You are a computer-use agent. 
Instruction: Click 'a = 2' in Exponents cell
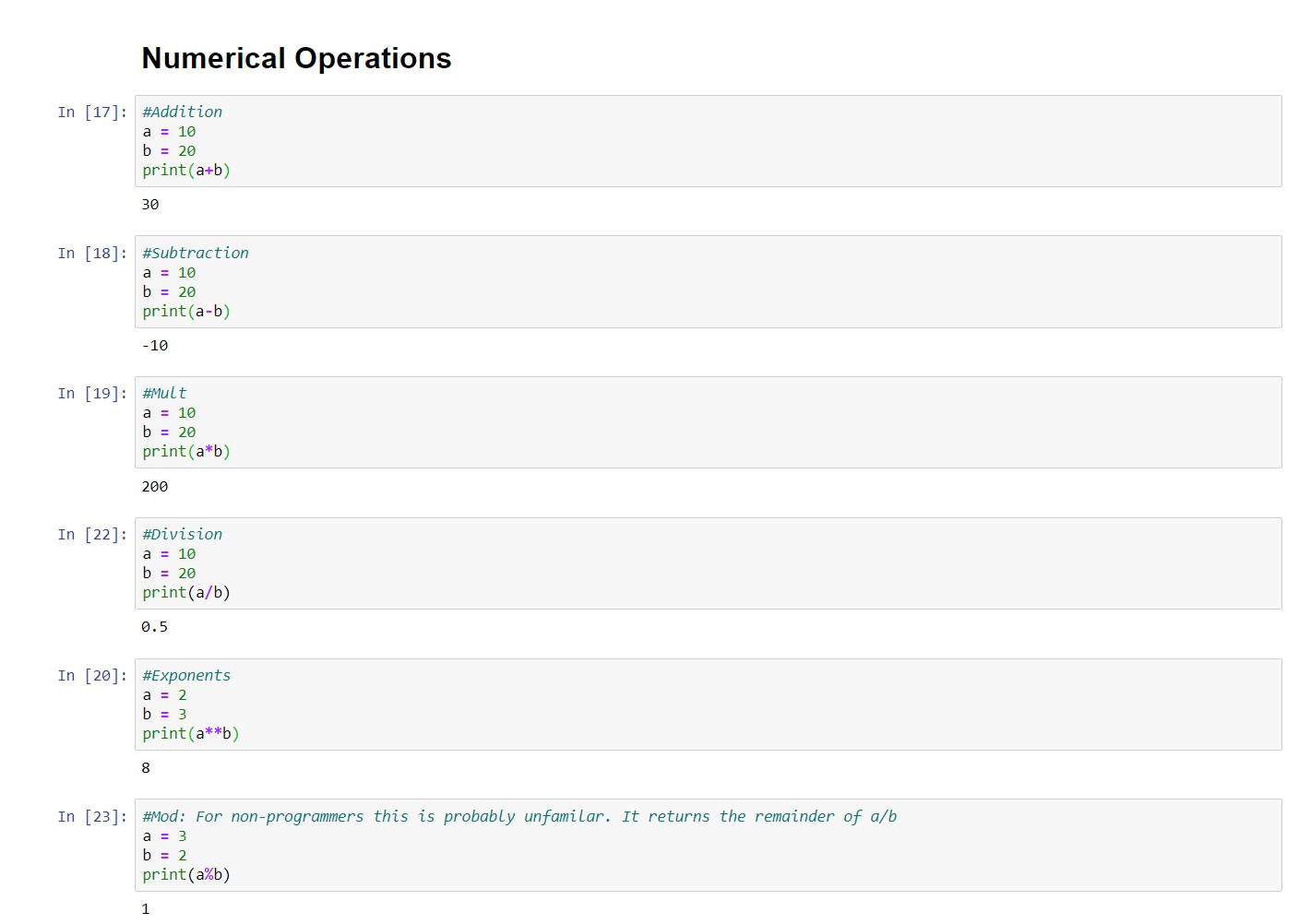tap(165, 695)
